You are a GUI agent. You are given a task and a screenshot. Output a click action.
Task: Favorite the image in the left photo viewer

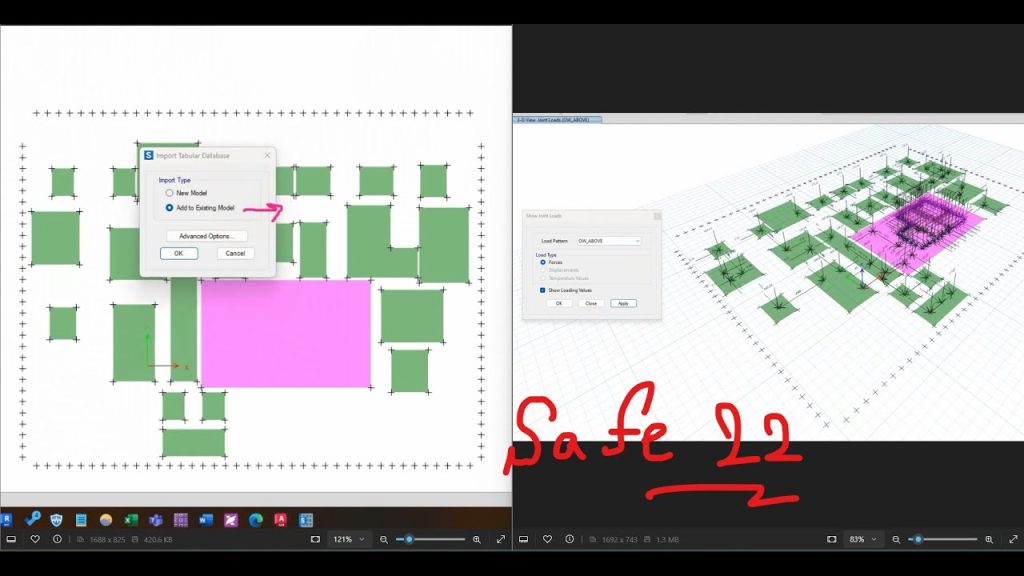pyautogui.click(x=35, y=539)
